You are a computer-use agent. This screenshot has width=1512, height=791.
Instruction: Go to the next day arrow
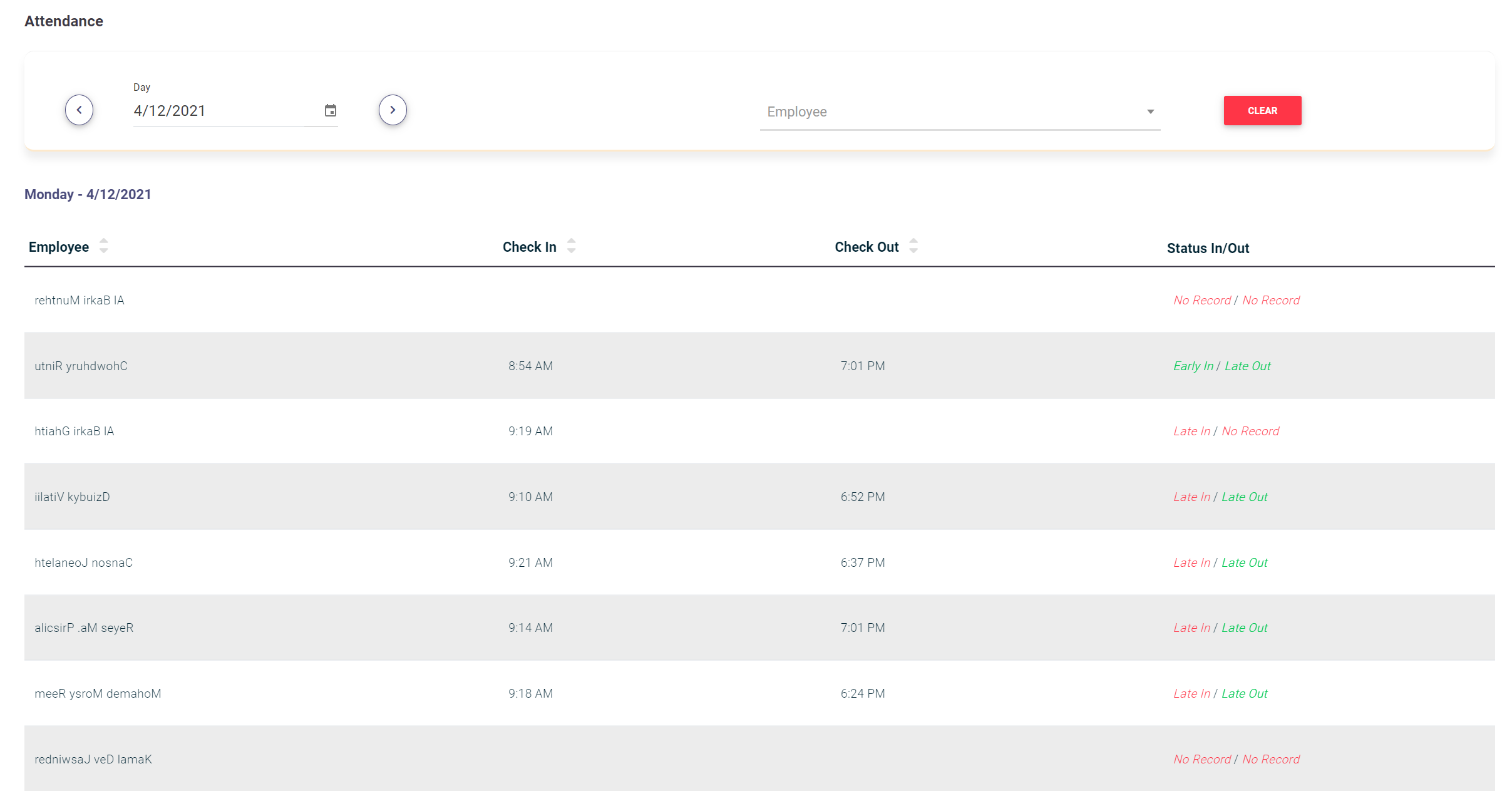pos(393,110)
